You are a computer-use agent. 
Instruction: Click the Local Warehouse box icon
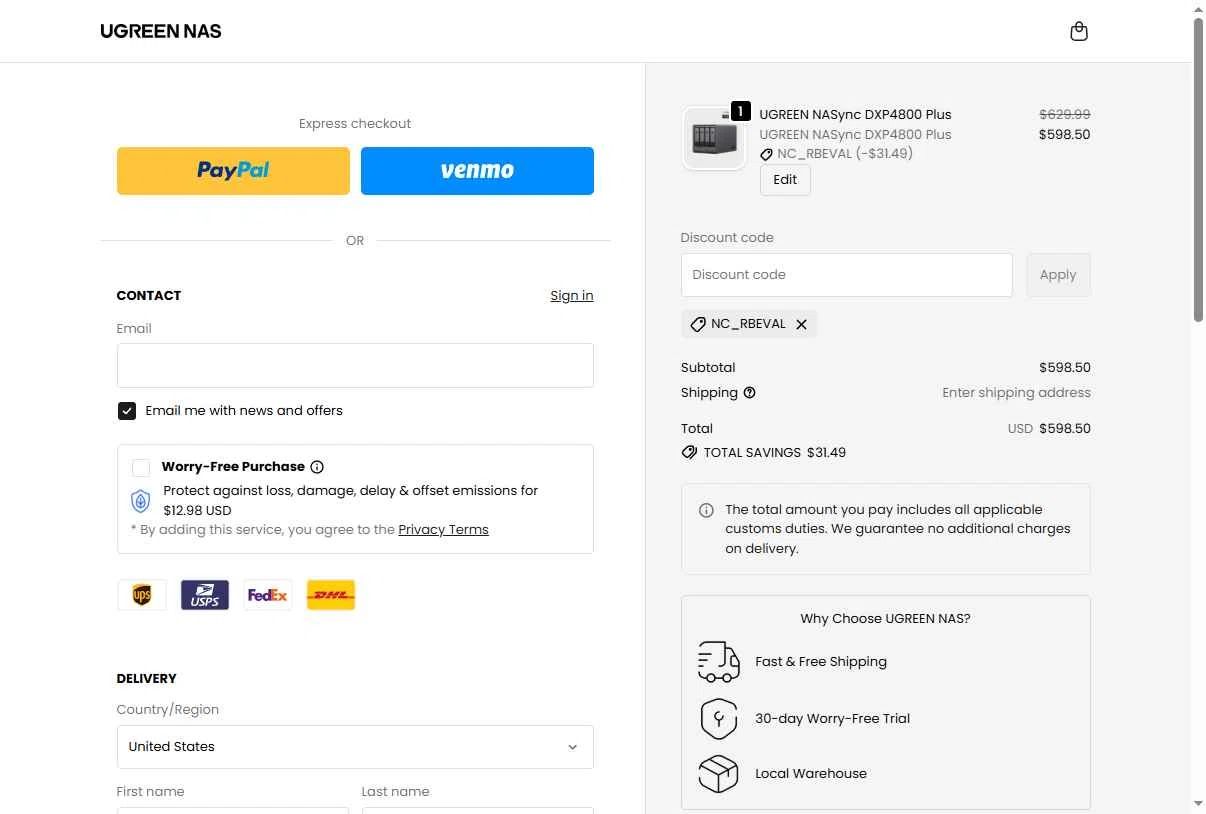718,773
